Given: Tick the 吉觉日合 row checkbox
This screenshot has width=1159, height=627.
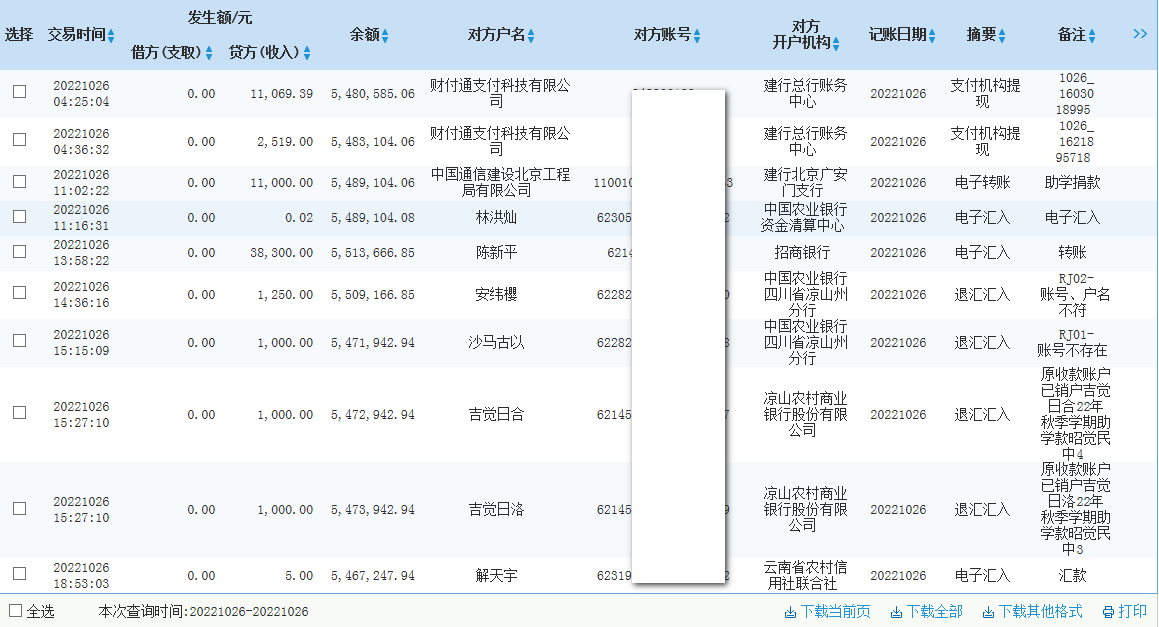Looking at the screenshot, I should pyautogui.click(x=19, y=413).
